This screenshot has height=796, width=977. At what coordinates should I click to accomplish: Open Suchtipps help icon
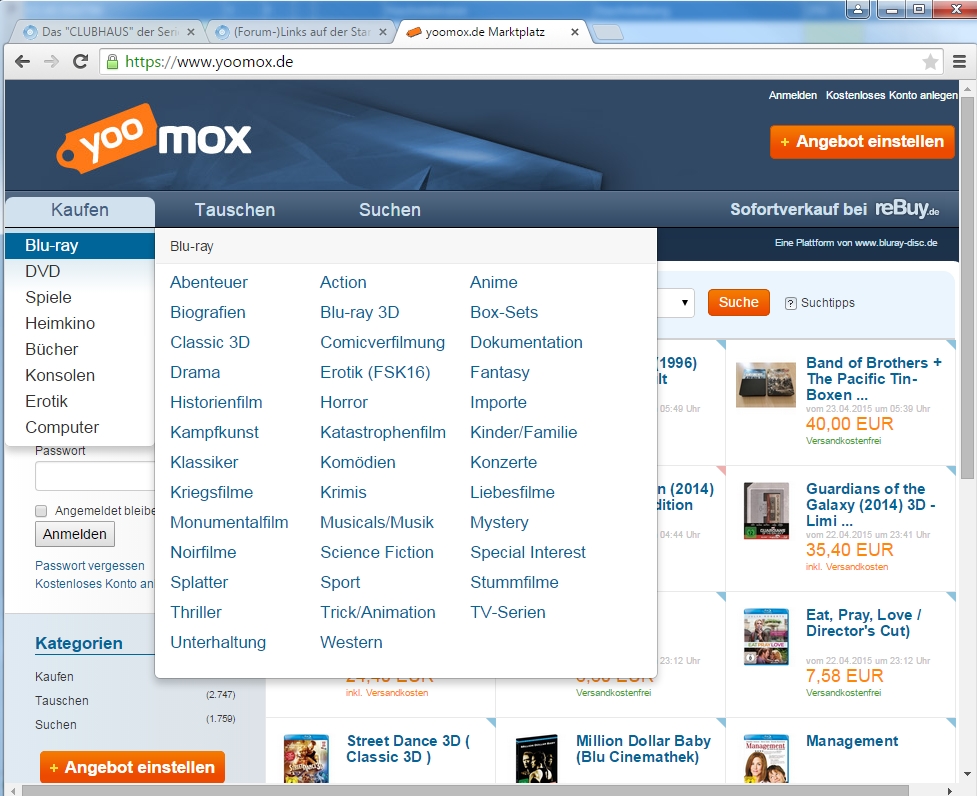coord(790,303)
